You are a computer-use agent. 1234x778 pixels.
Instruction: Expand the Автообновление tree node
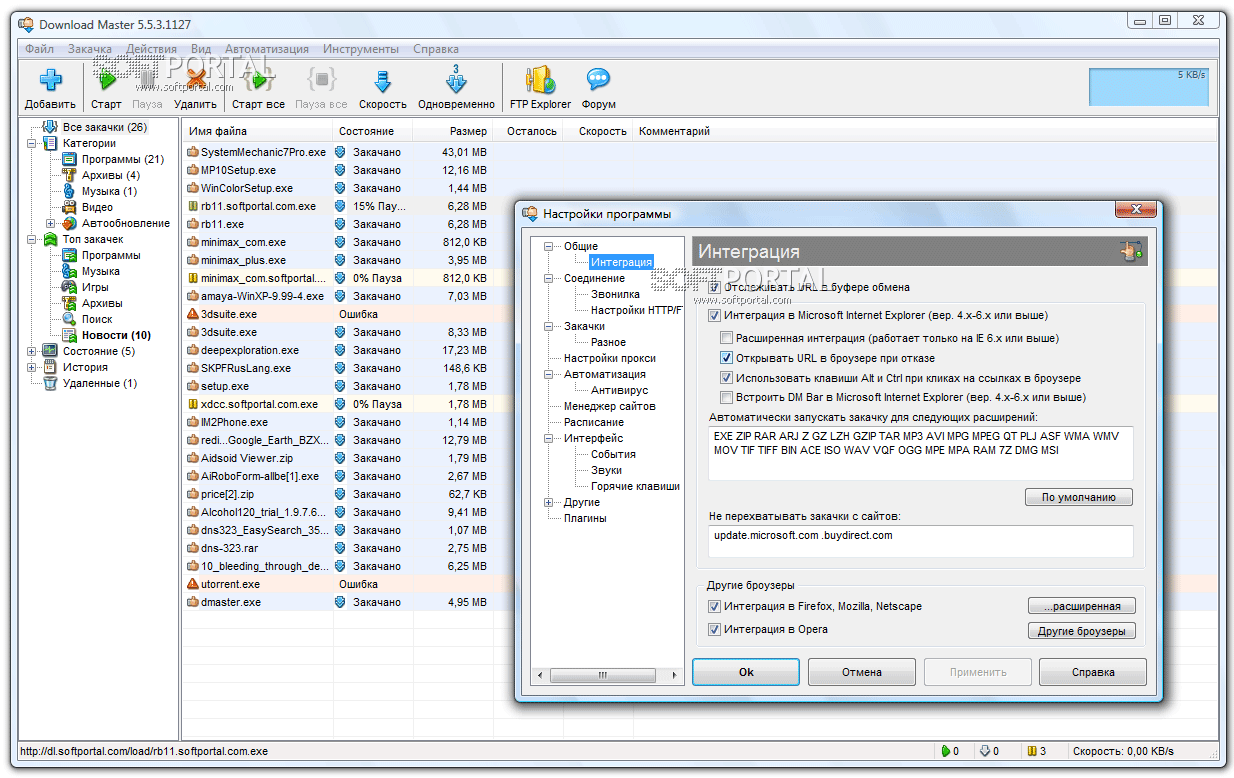(50, 223)
